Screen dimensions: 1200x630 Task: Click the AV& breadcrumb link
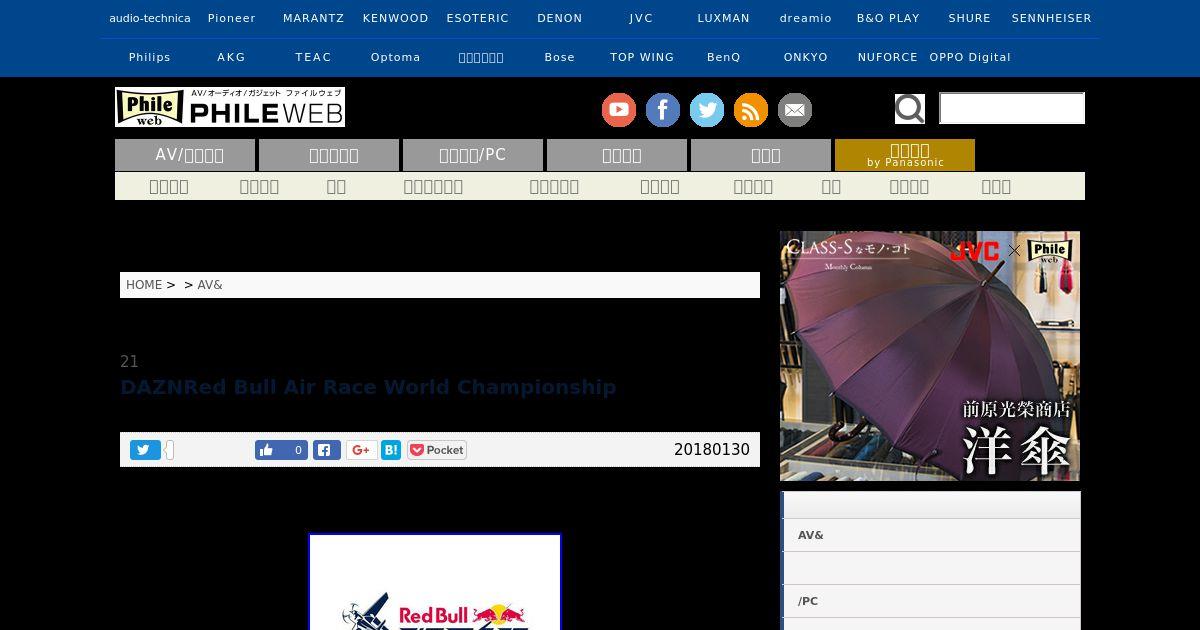[210, 285]
